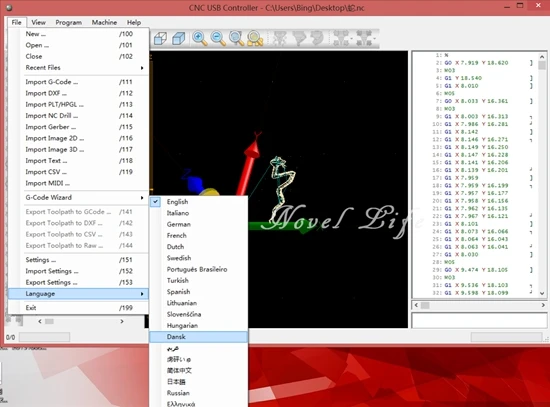
Task: Switch to wireframe cube view icon
Action: [x=160, y=38]
